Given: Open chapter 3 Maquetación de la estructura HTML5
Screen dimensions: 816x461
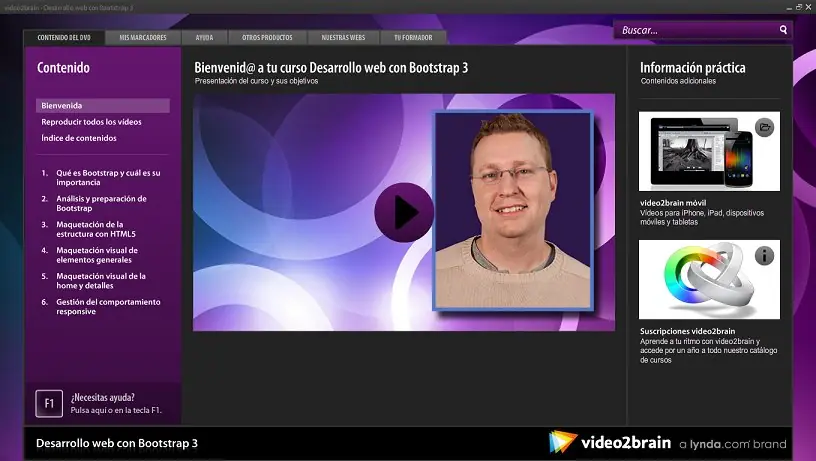Looking at the screenshot, I should (x=89, y=229).
